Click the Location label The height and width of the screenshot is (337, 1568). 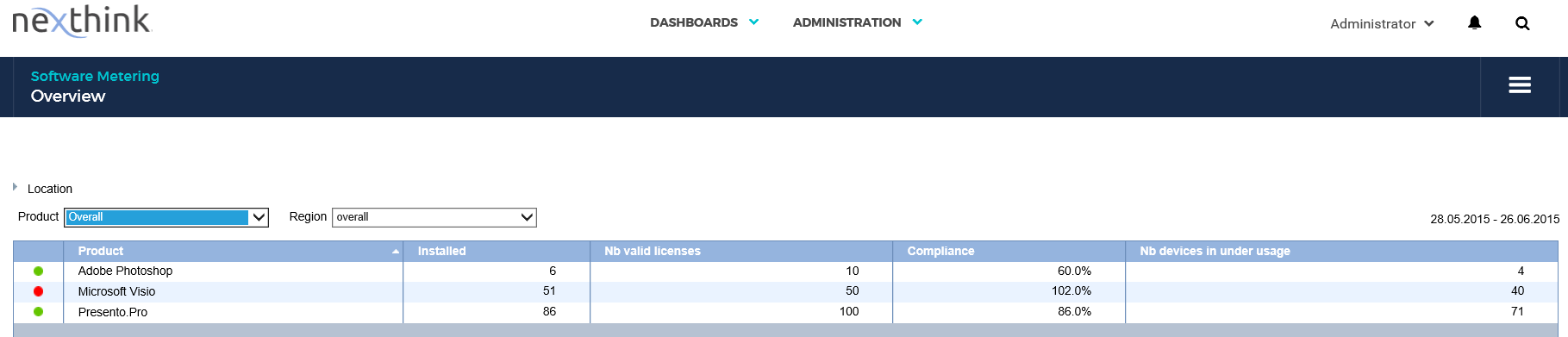pyautogui.click(x=50, y=189)
